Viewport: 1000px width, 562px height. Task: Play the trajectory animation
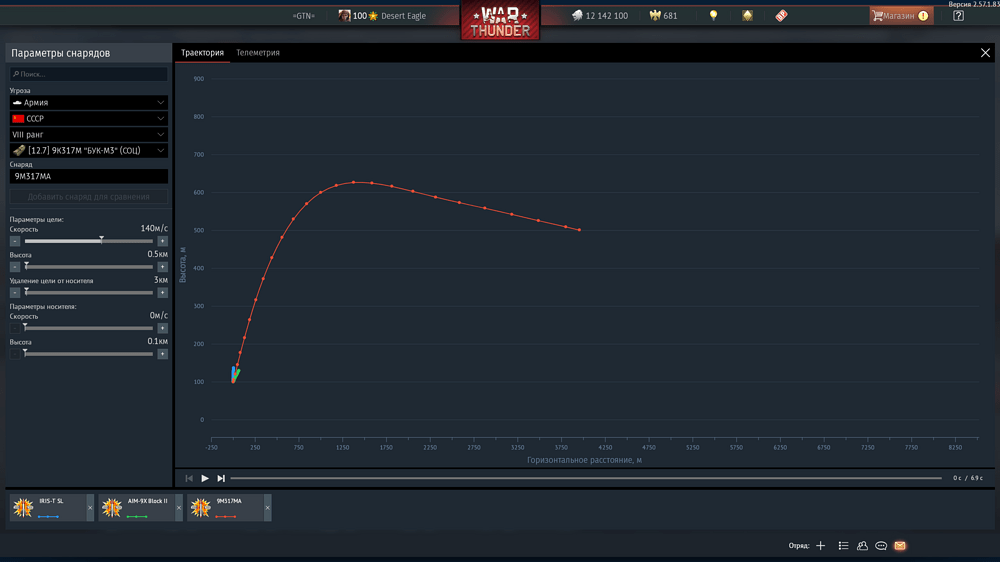pyautogui.click(x=205, y=478)
